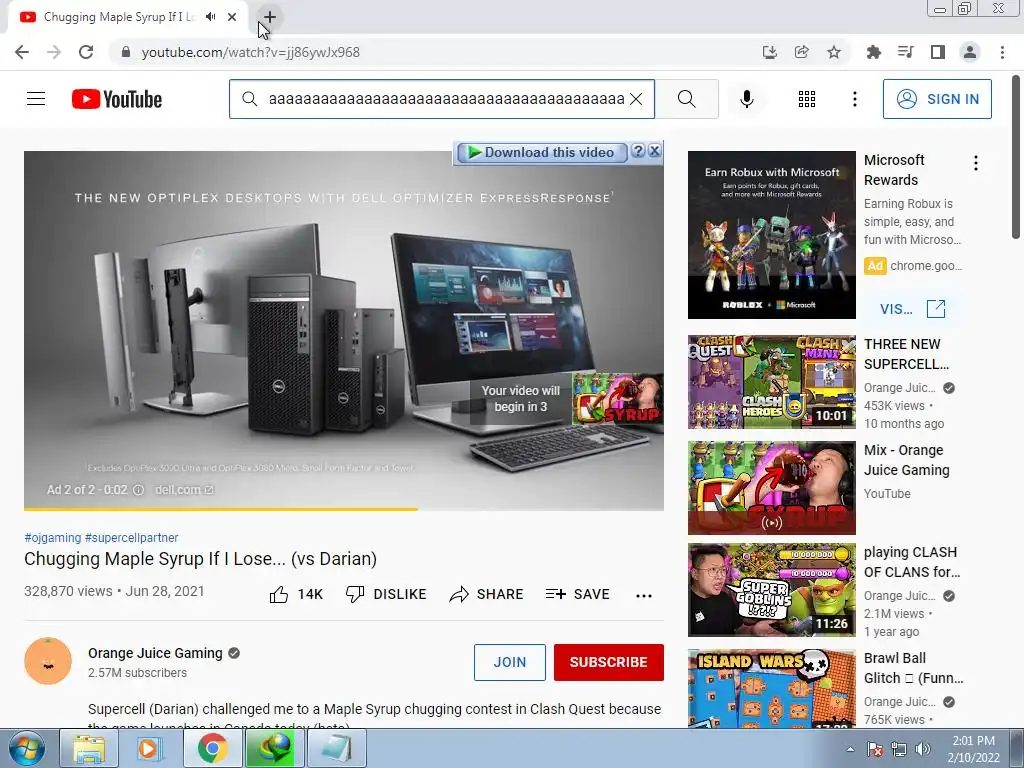1024x768 pixels.
Task: Open help on the download bar
Action: coord(639,151)
